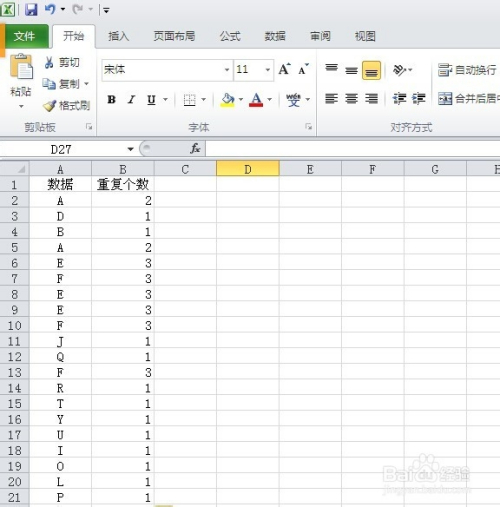Screen dimensions: 500x507
Task: Switch to the 开始 tab
Action: (x=74, y=36)
